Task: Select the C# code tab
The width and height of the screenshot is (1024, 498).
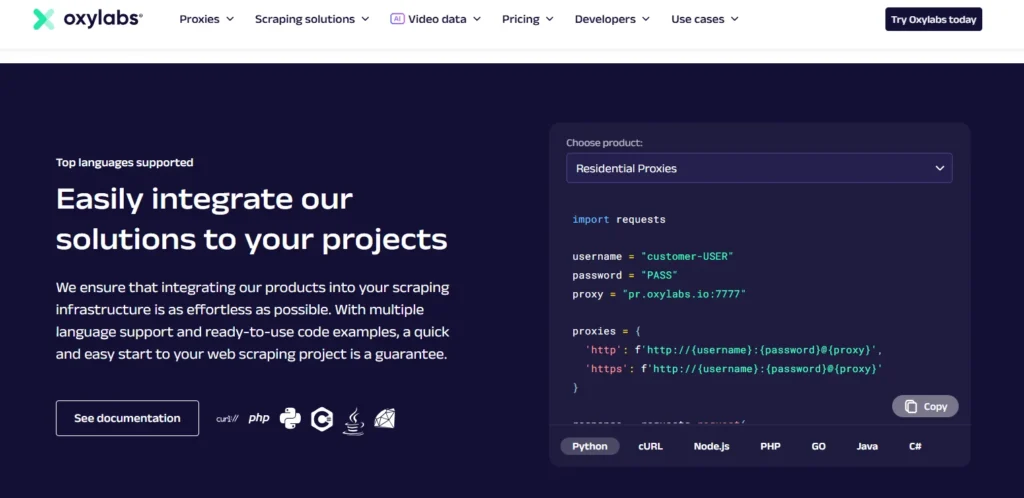Action: [x=915, y=446]
